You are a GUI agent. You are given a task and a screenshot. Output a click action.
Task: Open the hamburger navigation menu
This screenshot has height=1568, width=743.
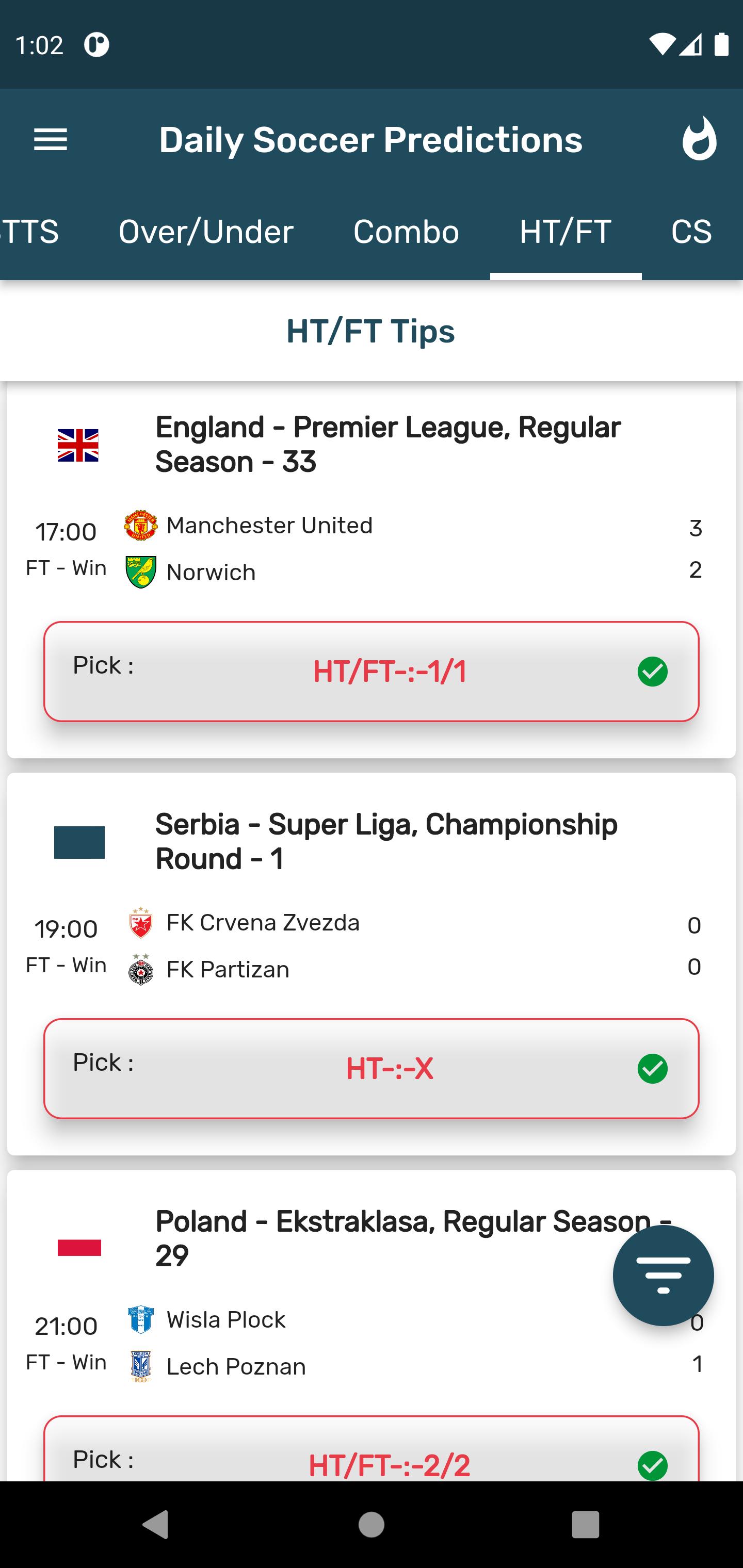tap(51, 140)
